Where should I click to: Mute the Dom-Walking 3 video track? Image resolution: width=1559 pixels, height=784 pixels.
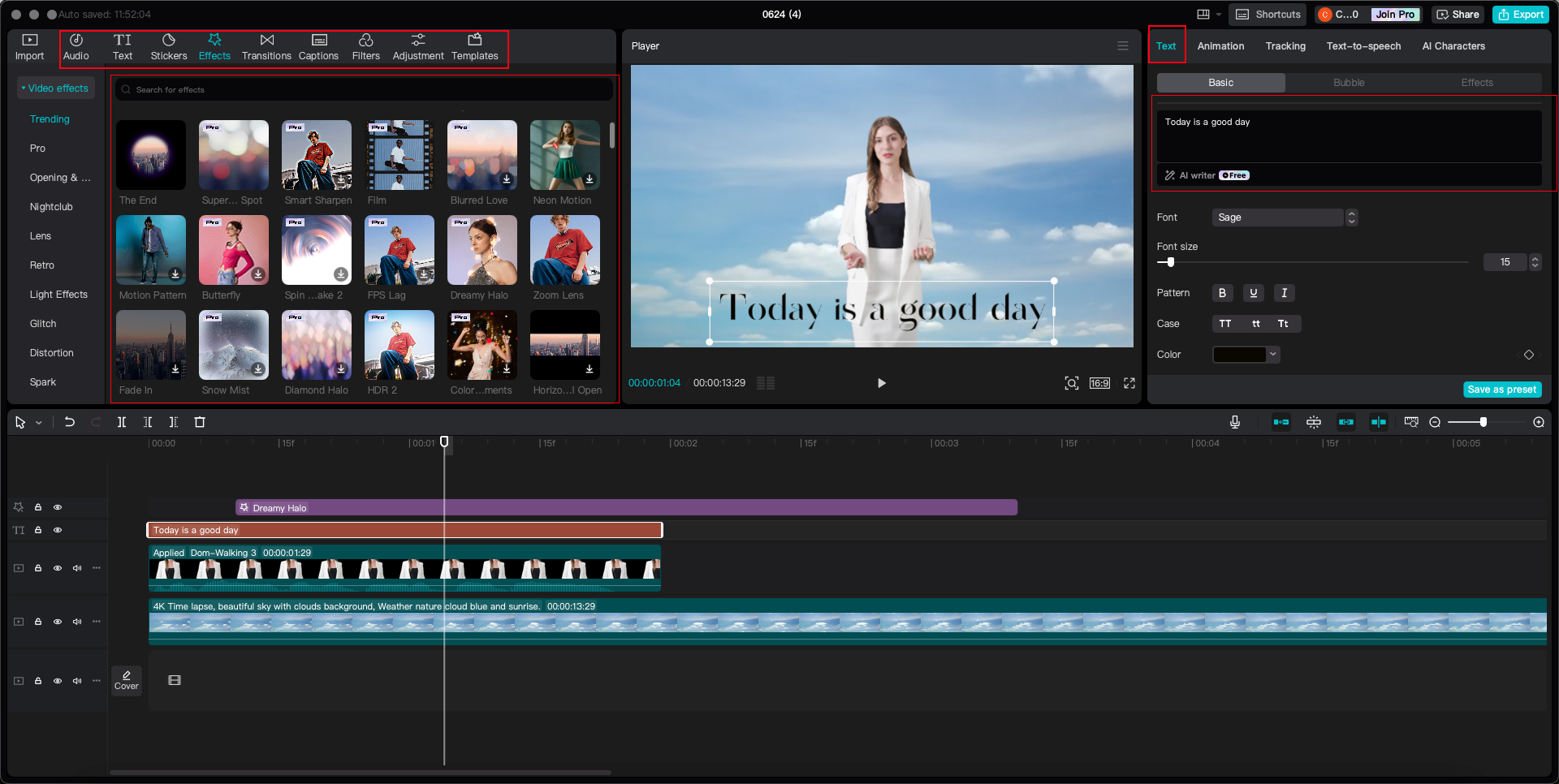click(x=77, y=568)
